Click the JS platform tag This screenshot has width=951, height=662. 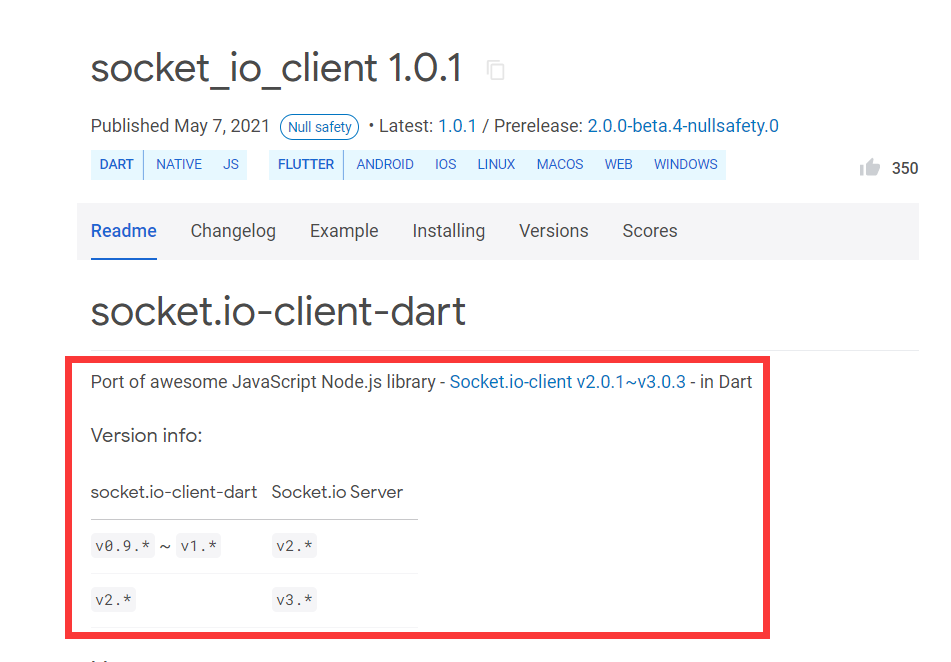tap(230, 164)
